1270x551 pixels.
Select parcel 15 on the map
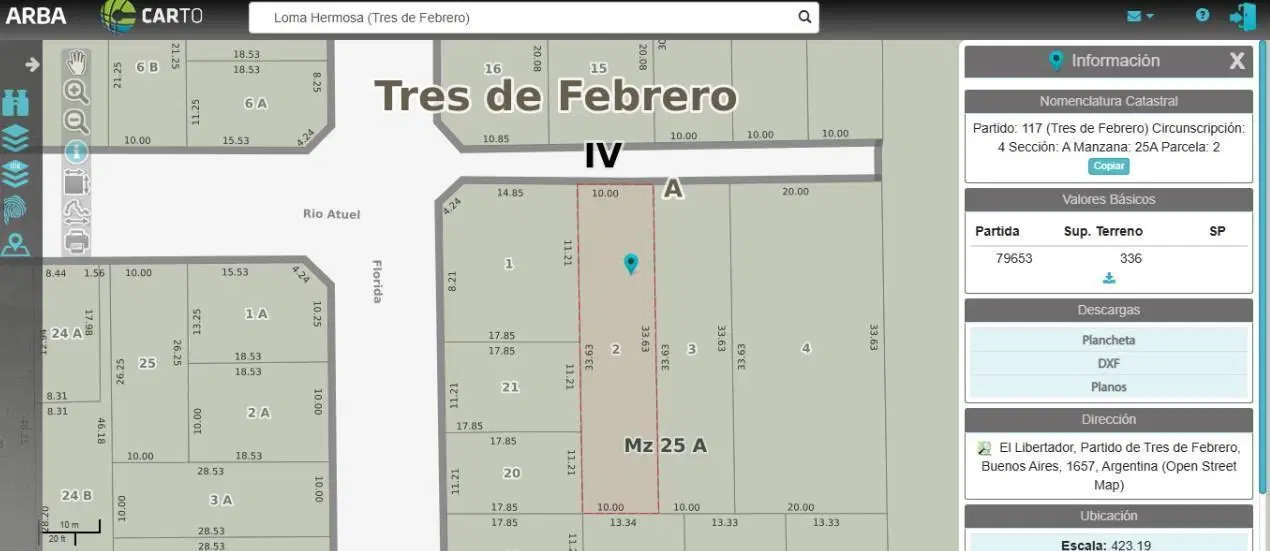[598, 69]
